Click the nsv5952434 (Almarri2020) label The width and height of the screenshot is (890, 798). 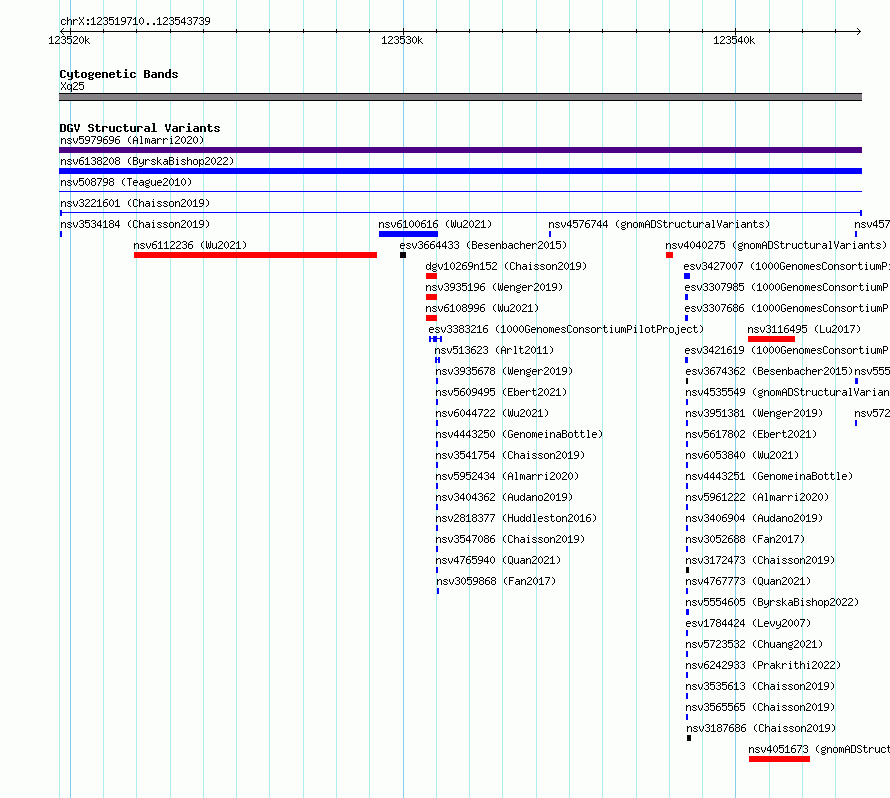pyautogui.click(x=507, y=476)
